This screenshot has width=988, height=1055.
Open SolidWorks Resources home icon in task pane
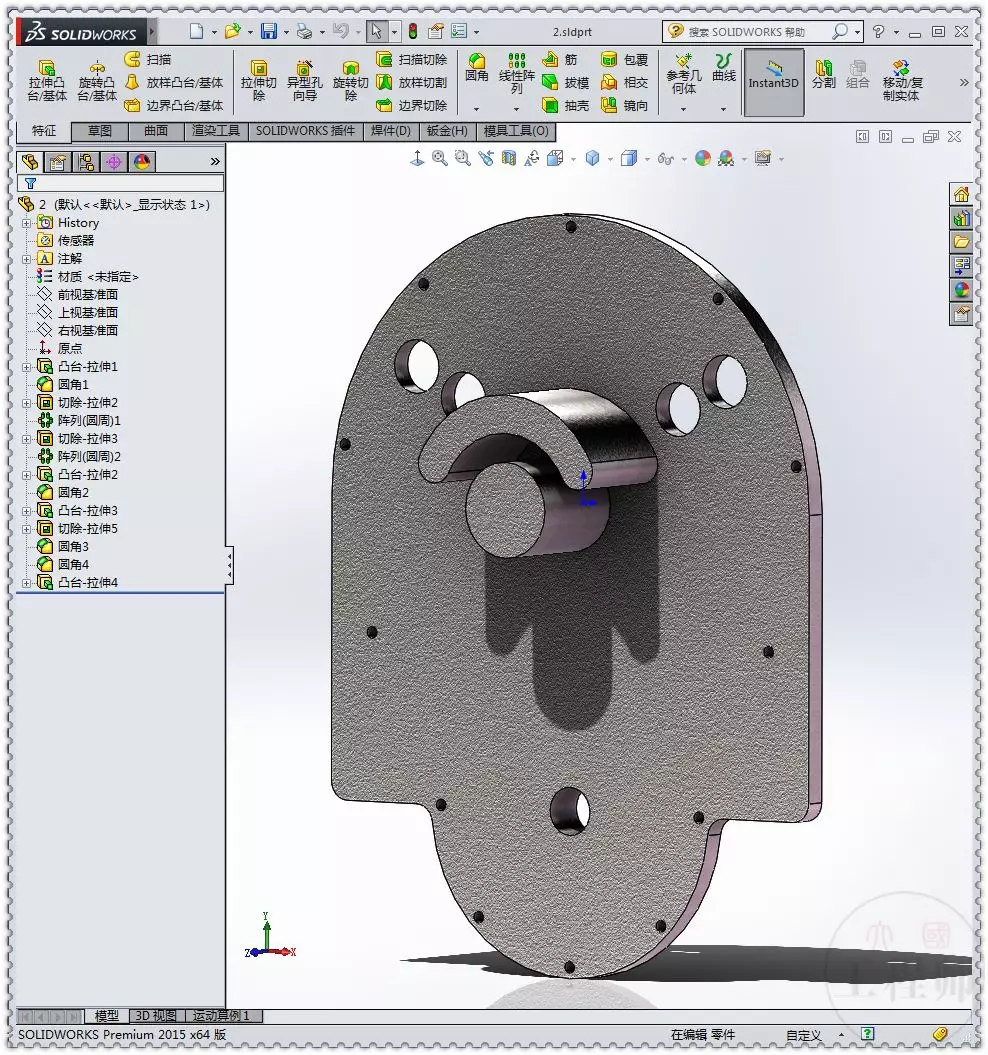[961, 194]
